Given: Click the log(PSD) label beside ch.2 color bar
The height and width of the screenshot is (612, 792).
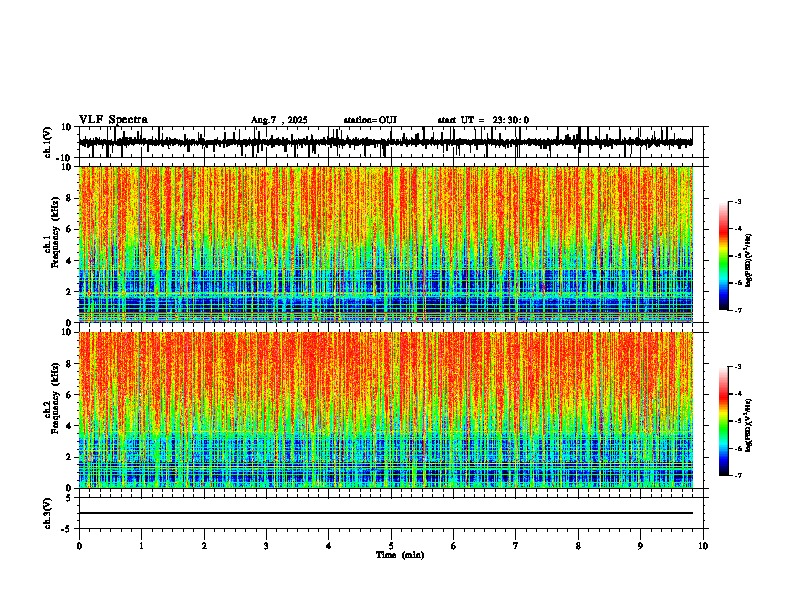Looking at the screenshot, I should tap(749, 425).
